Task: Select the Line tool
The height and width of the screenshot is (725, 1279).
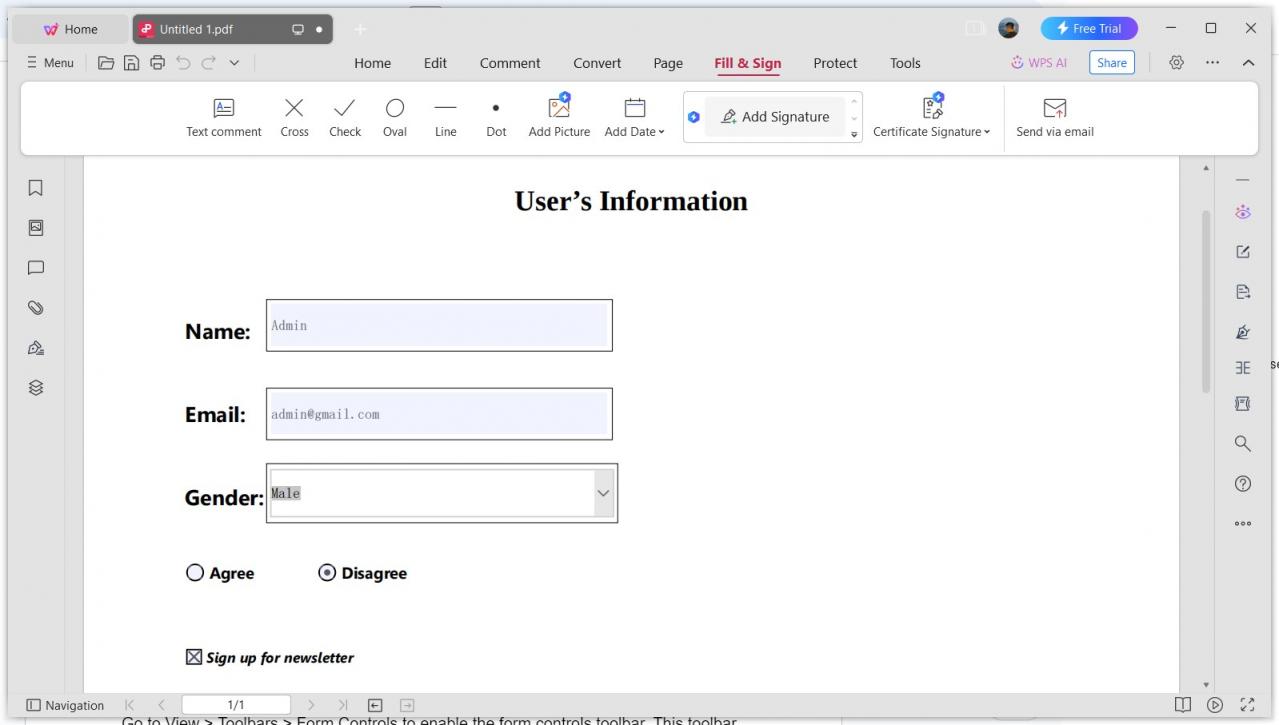Action: 444,117
